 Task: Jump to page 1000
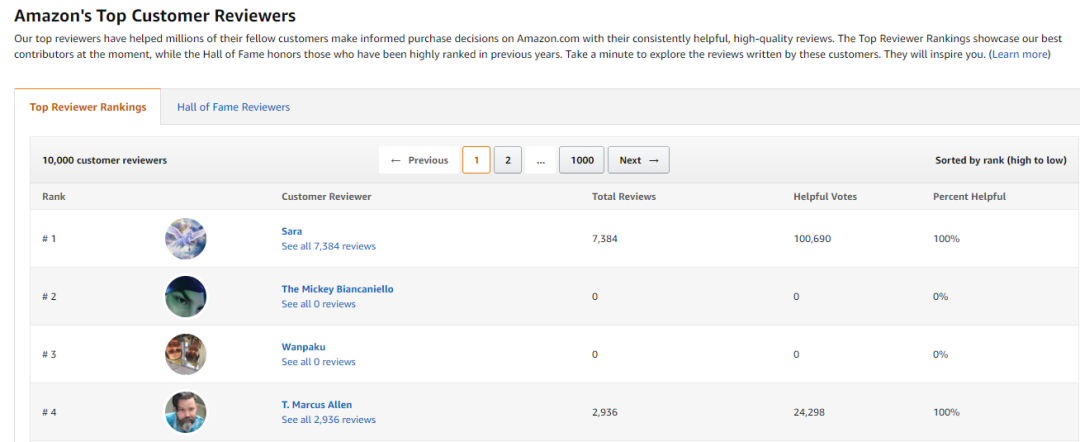pyautogui.click(x=581, y=160)
